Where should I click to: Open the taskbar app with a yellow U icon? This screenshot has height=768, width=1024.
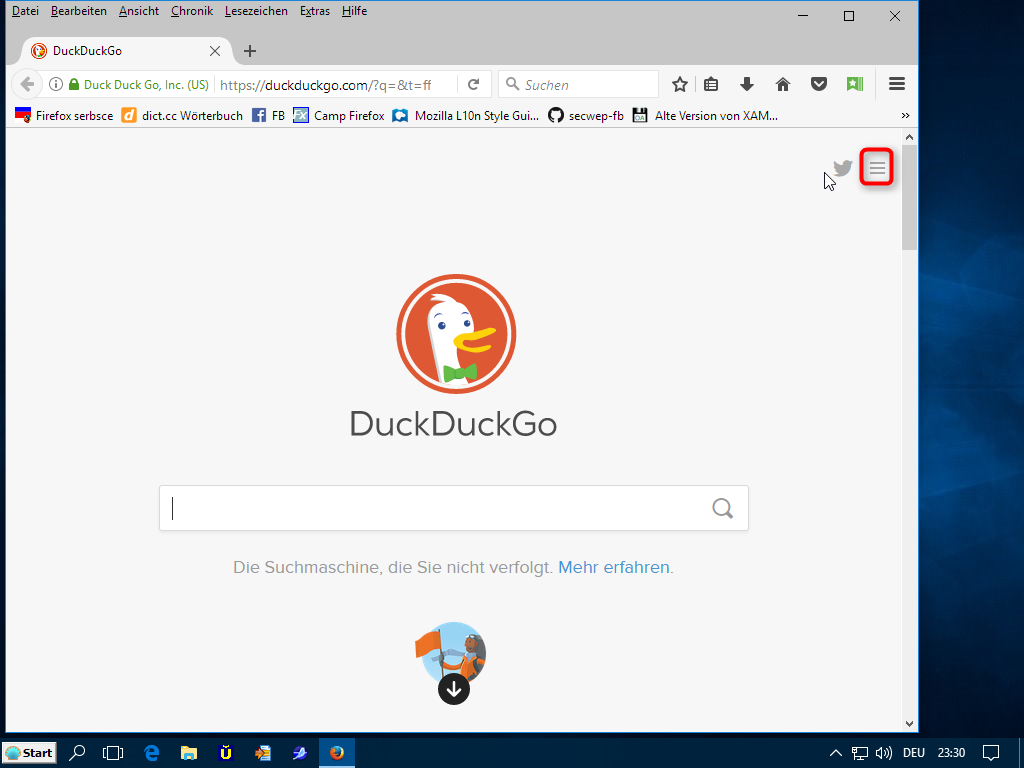pos(225,753)
